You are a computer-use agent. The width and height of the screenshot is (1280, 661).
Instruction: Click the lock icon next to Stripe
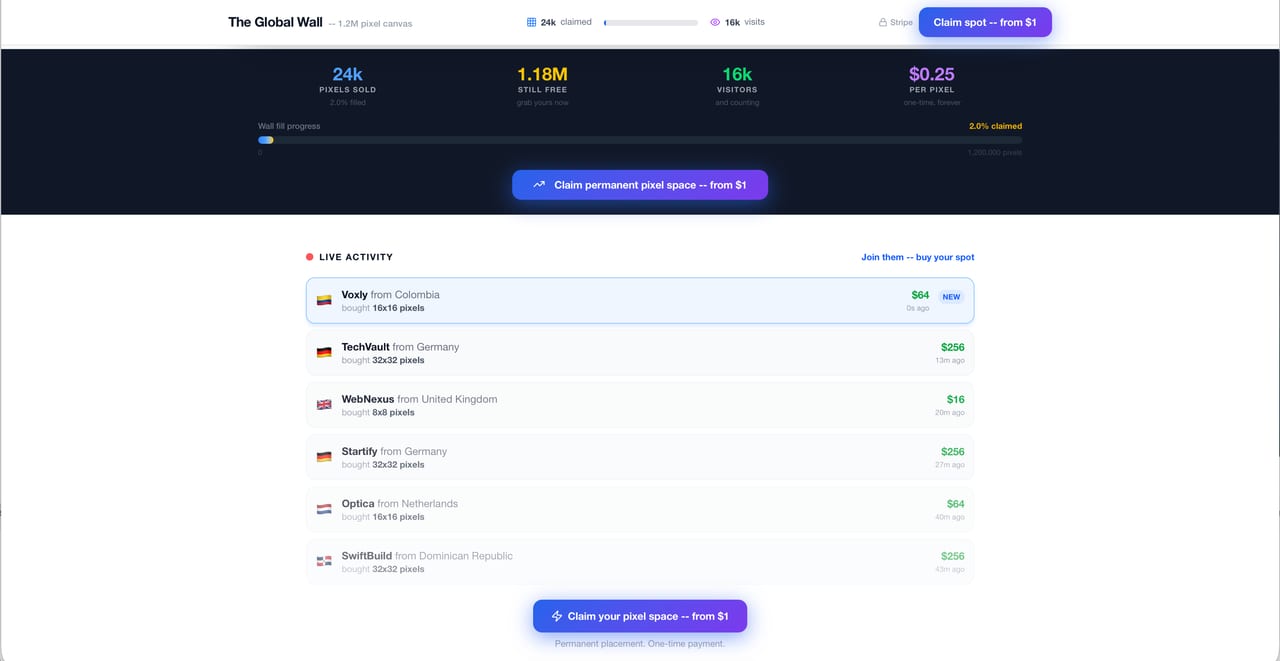(x=883, y=22)
